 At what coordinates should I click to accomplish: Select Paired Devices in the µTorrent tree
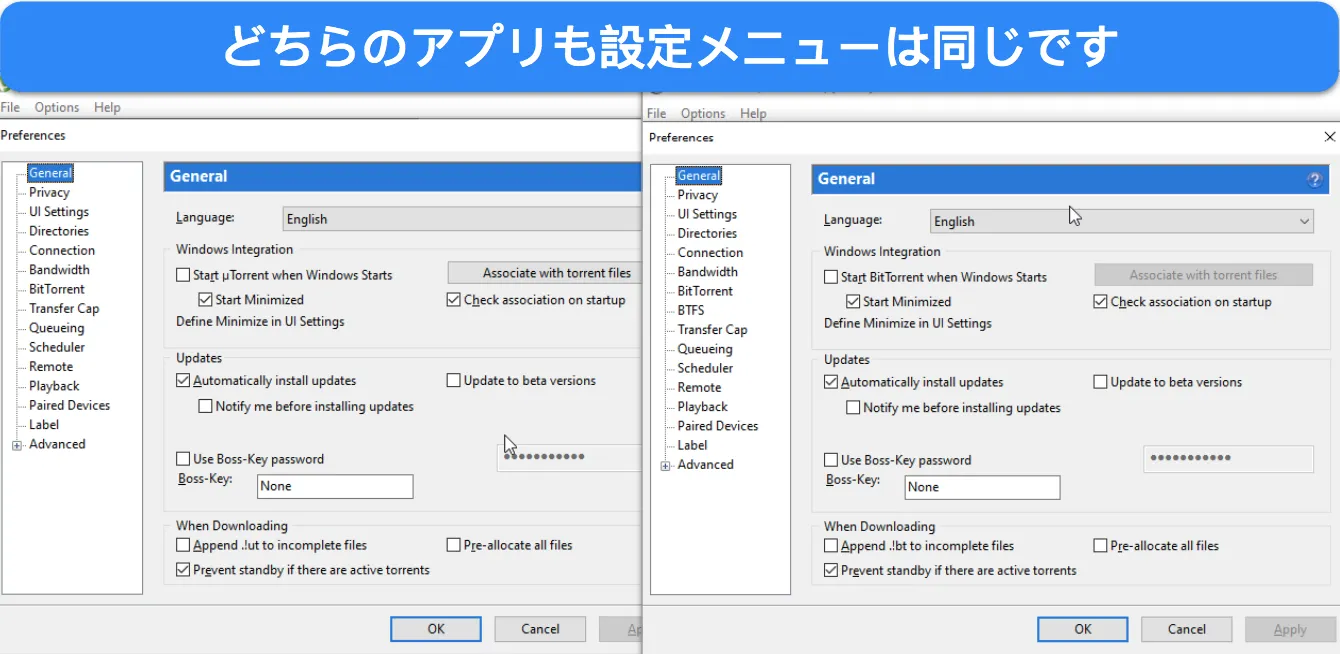pyautogui.click(x=70, y=405)
